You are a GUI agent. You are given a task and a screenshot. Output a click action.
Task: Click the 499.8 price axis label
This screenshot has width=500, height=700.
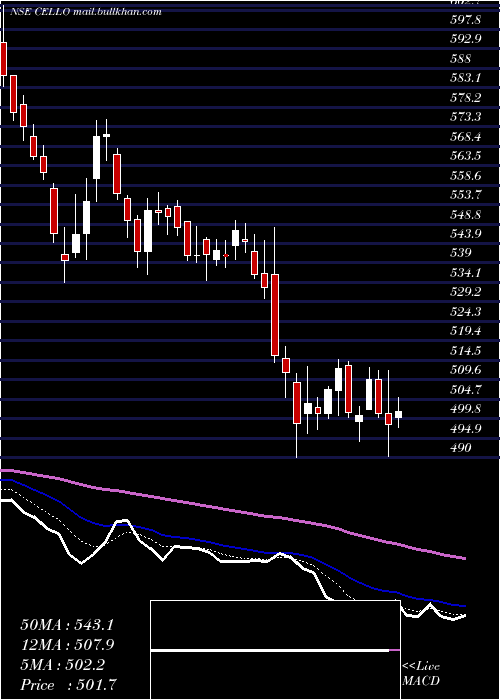[x=465, y=409]
